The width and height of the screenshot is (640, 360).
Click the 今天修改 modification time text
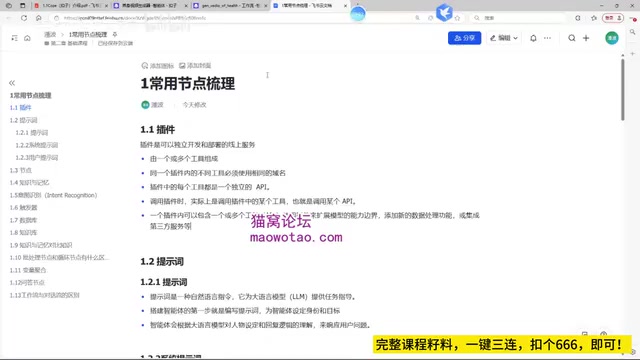click(194, 105)
